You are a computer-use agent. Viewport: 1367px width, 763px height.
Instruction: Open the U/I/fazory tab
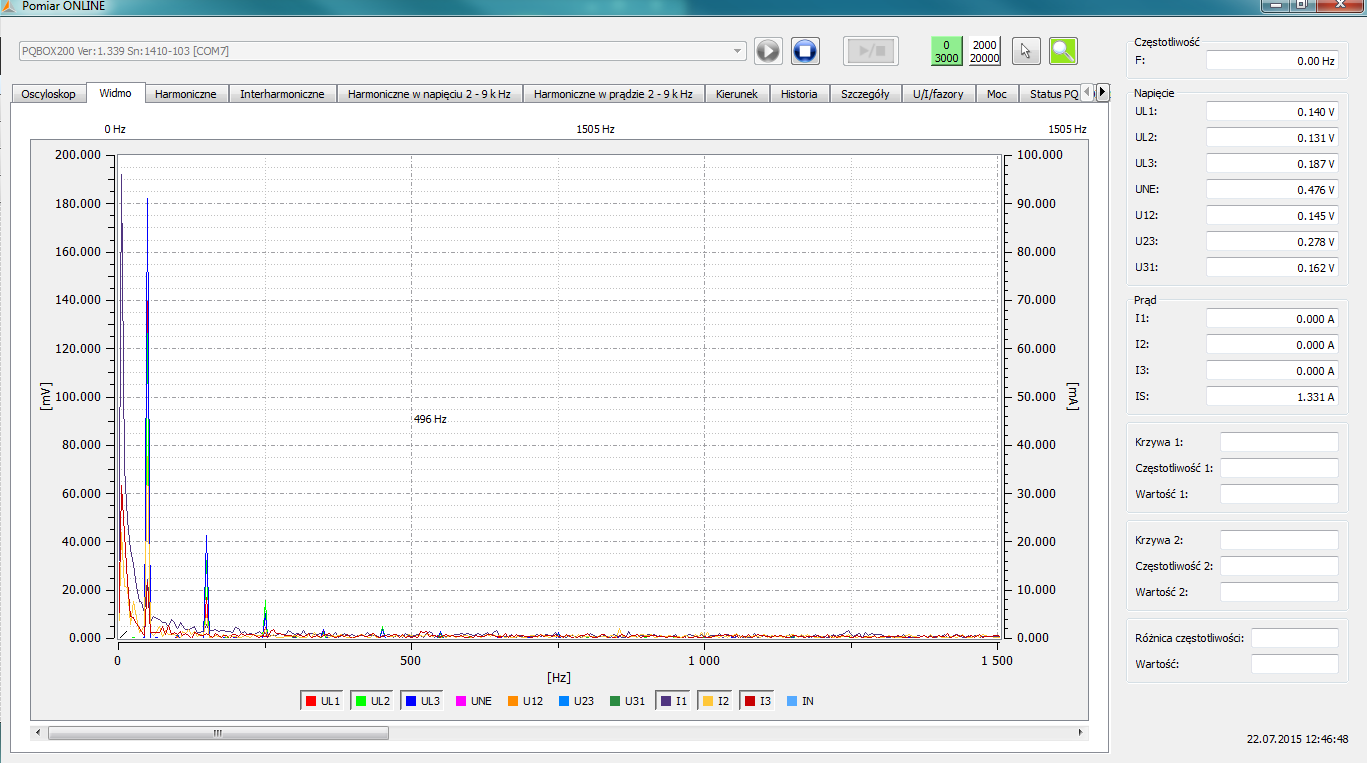(937, 94)
